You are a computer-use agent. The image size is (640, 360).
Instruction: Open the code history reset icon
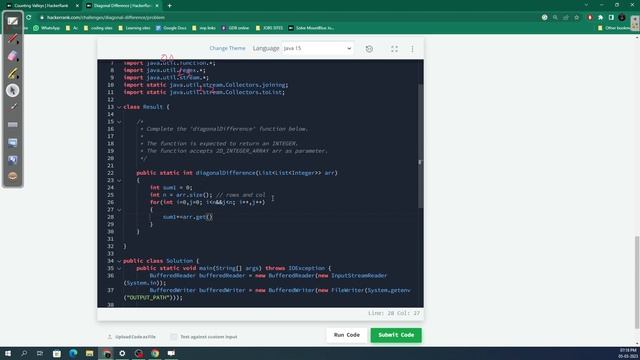point(369,49)
